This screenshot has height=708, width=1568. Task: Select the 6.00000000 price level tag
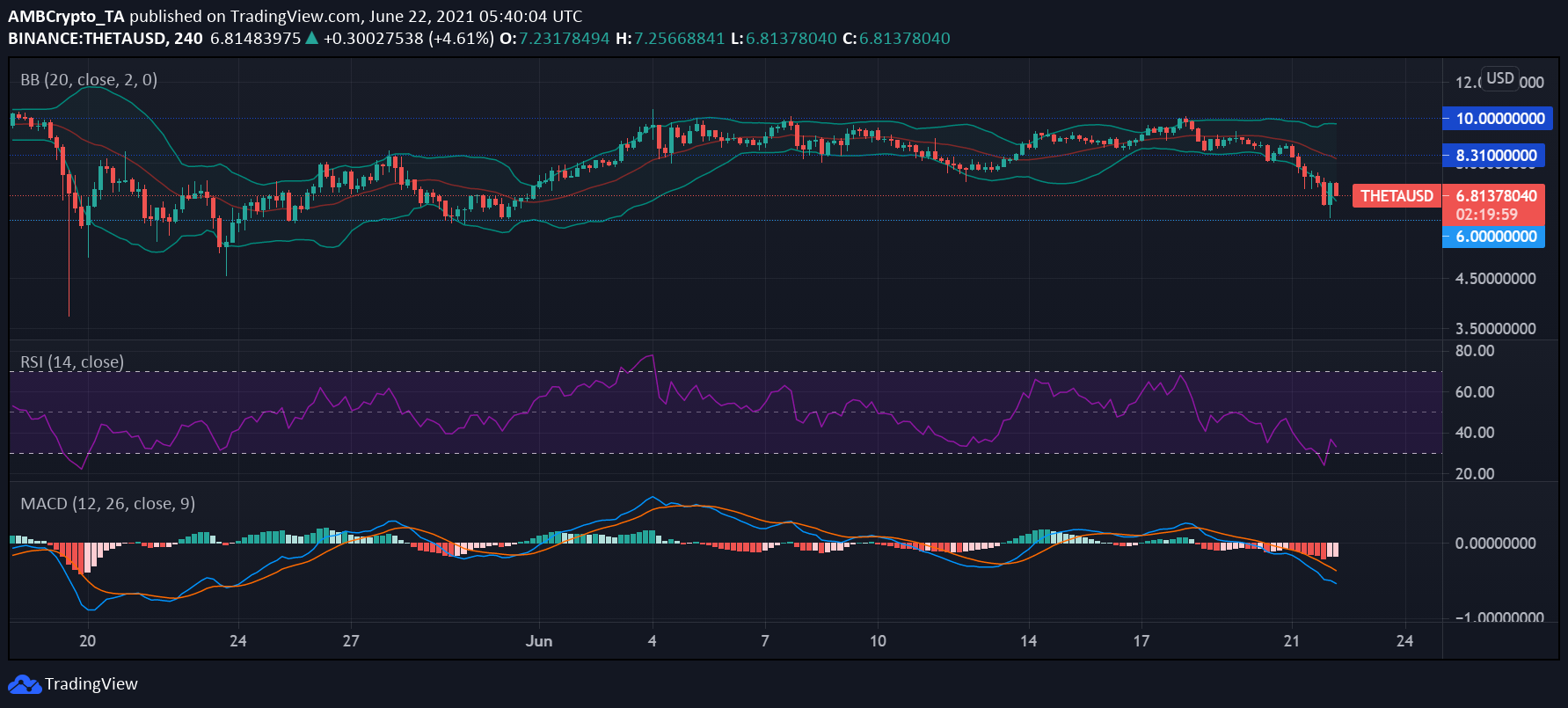(1494, 237)
